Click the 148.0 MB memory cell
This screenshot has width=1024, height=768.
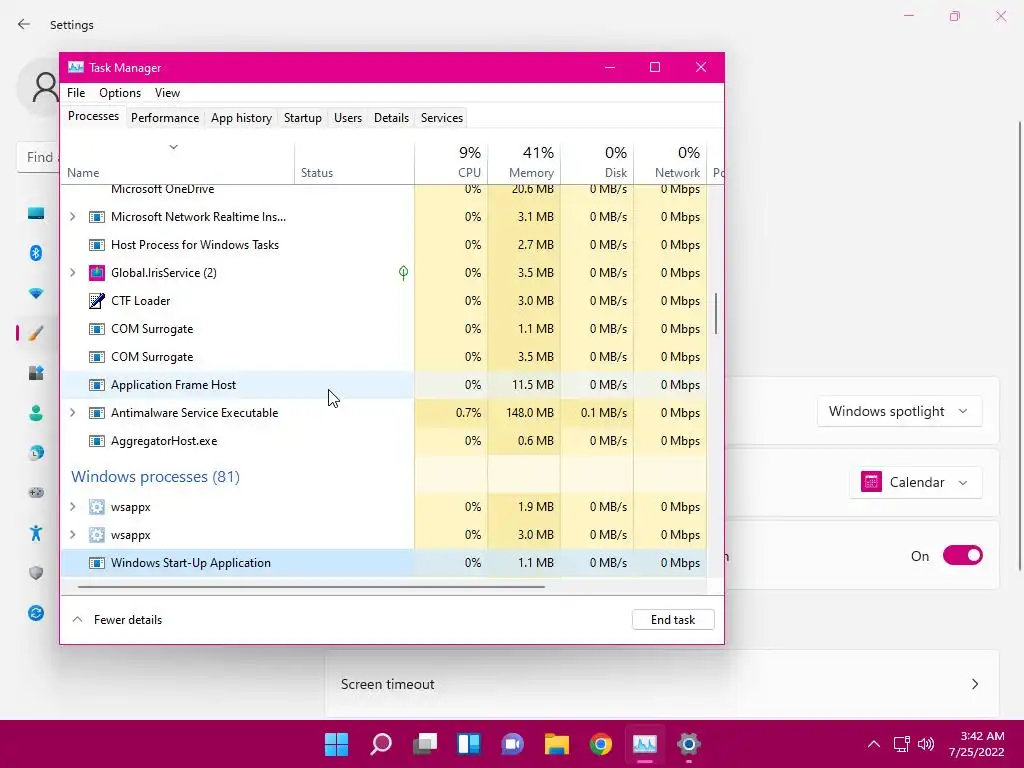tap(524, 413)
